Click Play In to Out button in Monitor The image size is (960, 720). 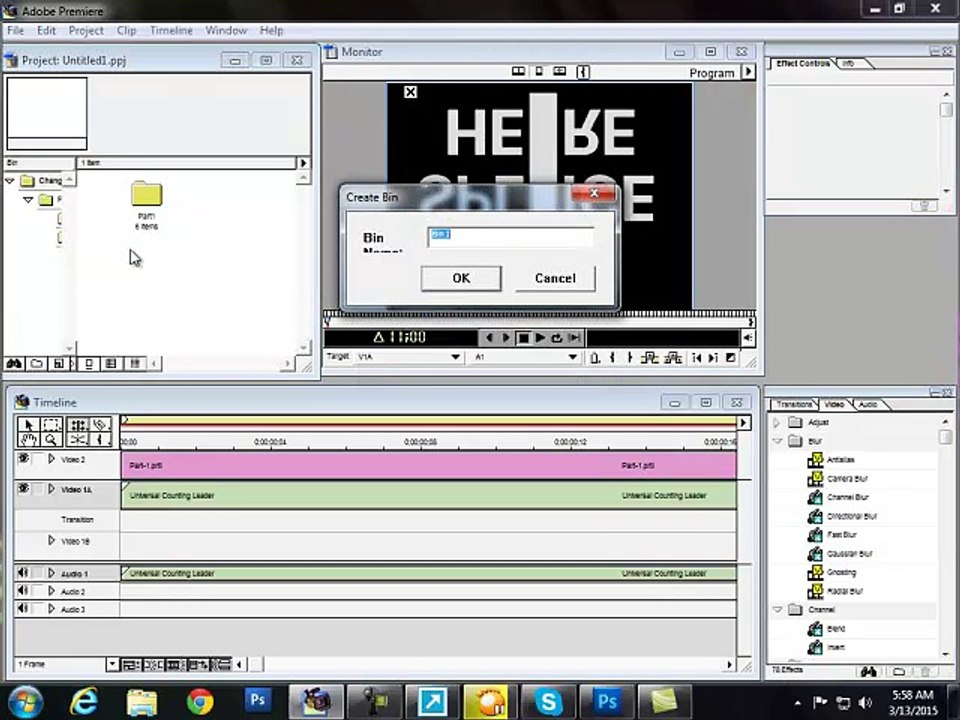[574, 337]
